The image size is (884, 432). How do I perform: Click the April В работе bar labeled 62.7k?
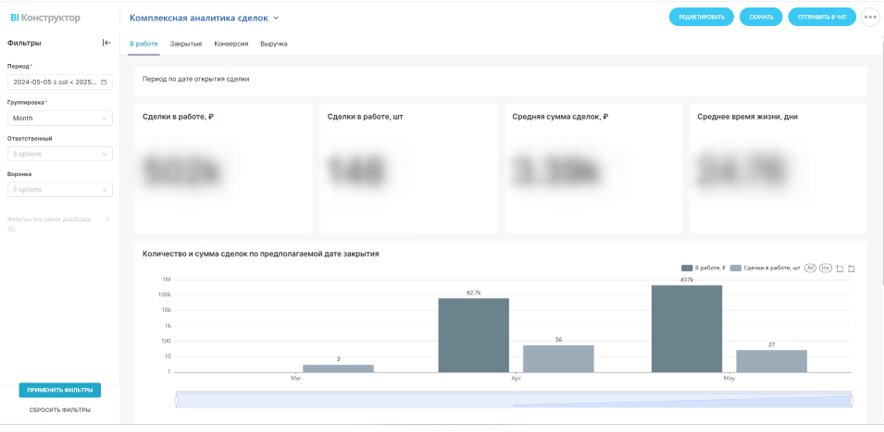[x=474, y=335]
